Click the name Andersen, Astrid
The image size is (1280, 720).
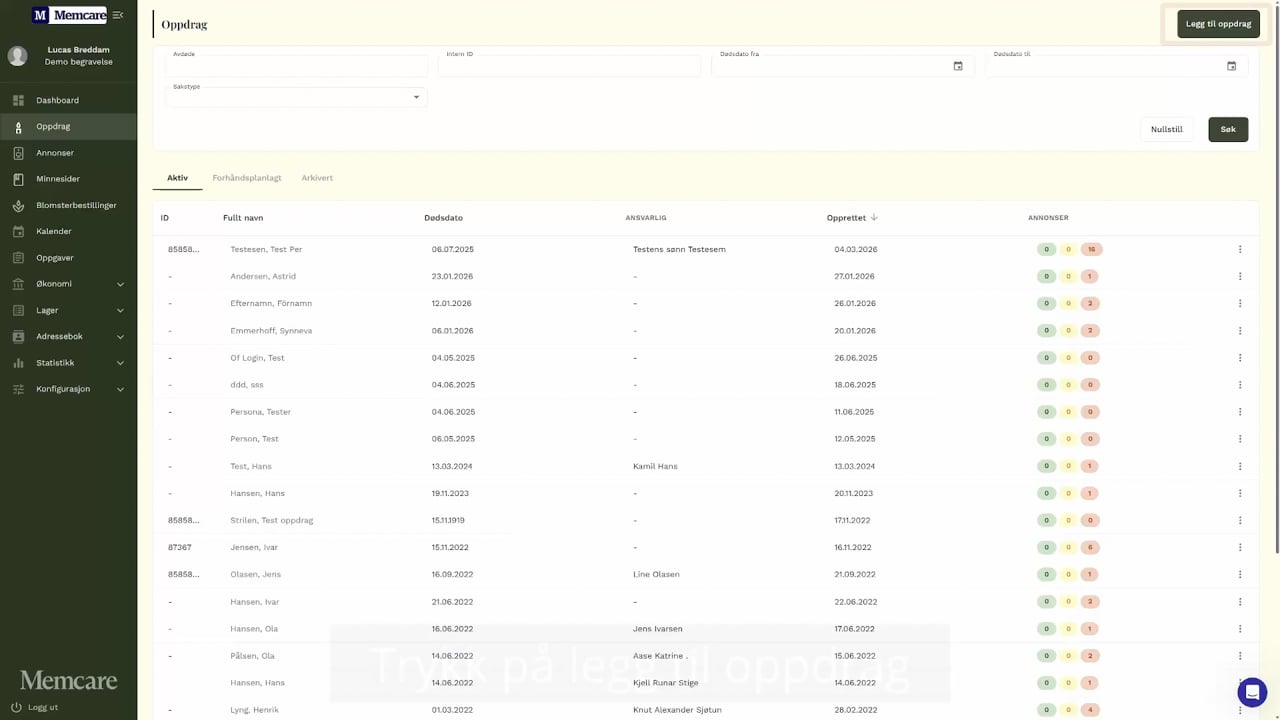click(263, 276)
